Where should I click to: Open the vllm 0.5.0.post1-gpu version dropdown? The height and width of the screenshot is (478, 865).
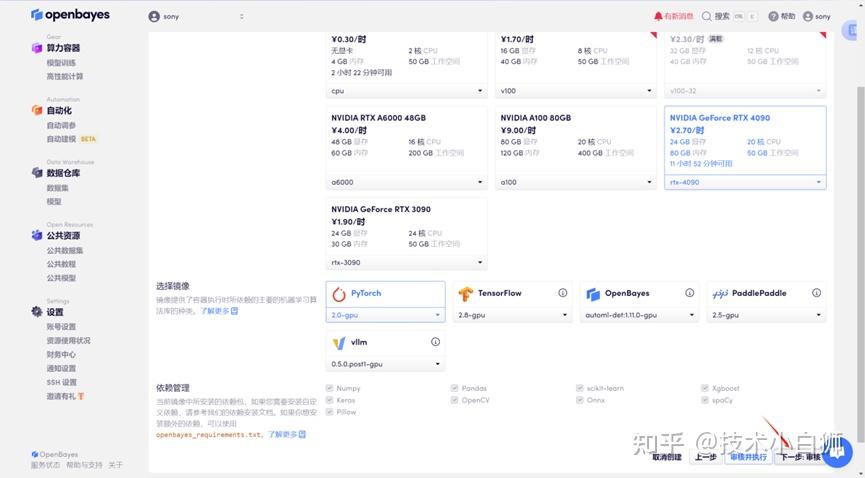pyautogui.click(x=386, y=364)
